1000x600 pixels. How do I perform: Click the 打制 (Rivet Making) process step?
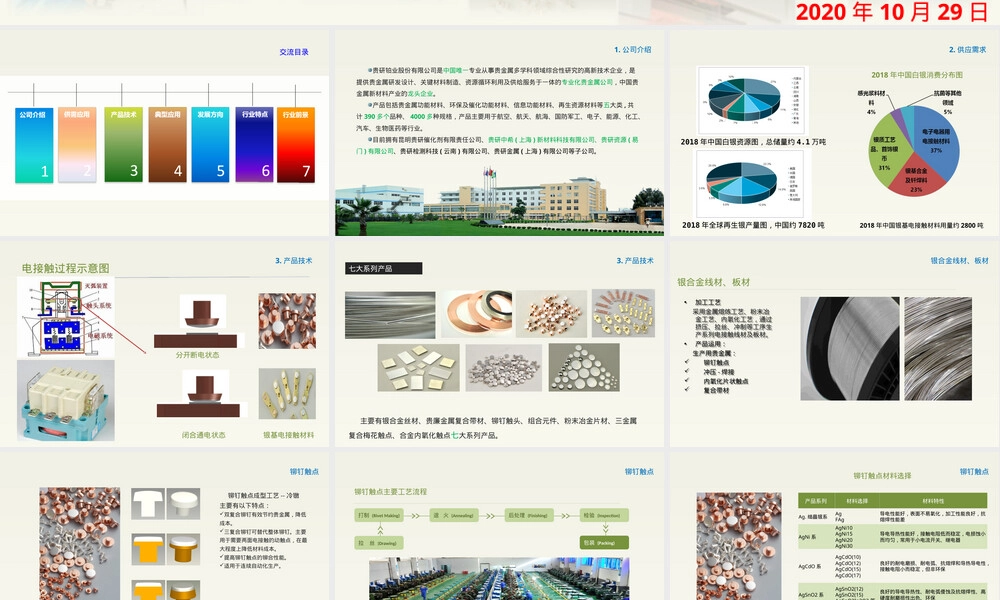[379, 515]
